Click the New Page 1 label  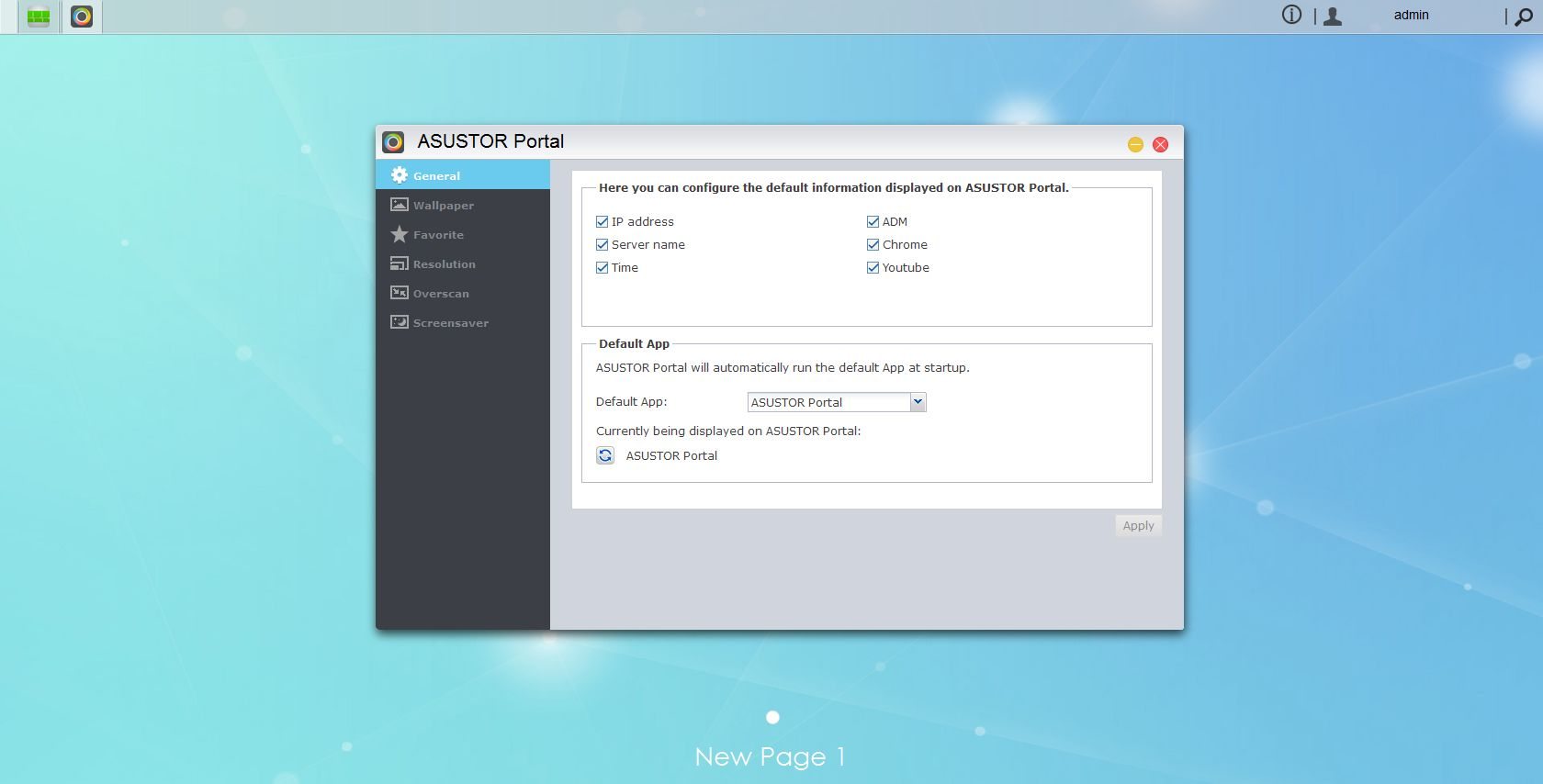click(770, 757)
